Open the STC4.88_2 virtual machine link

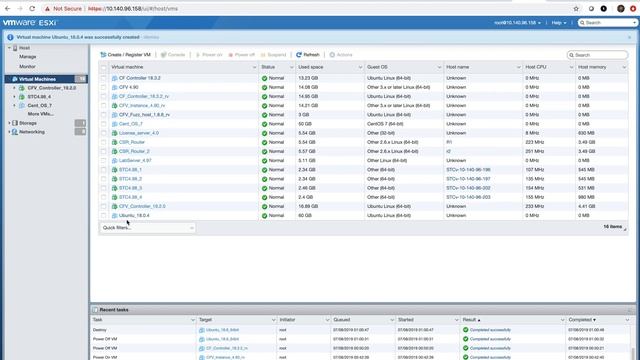tap(130, 179)
